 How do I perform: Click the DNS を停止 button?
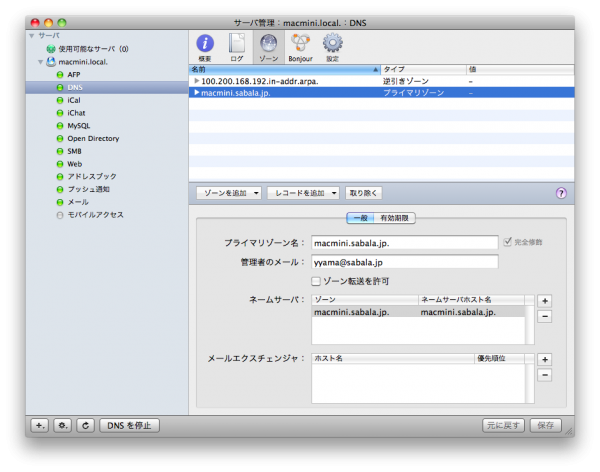point(129,425)
